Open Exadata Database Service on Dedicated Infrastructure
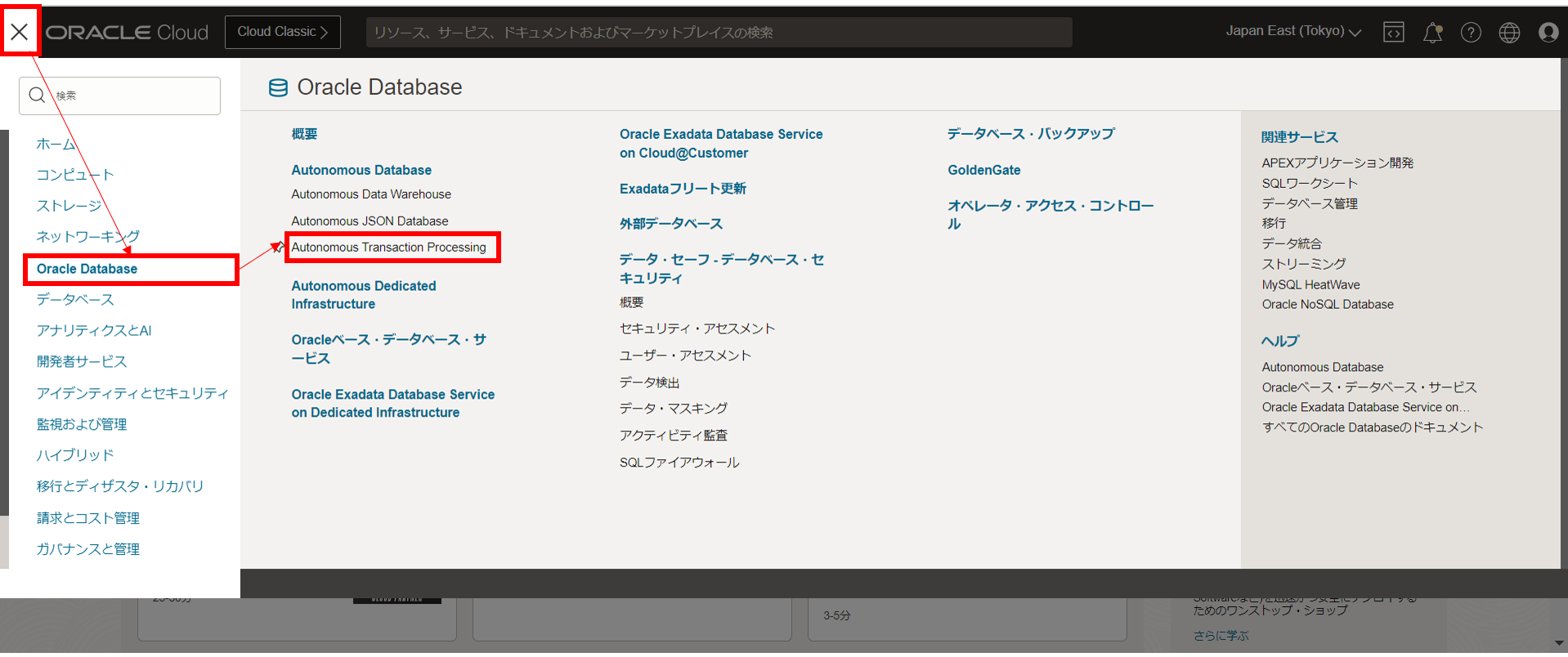Image resolution: width=1568 pixels, height=657 pixels. click(393, 404)
